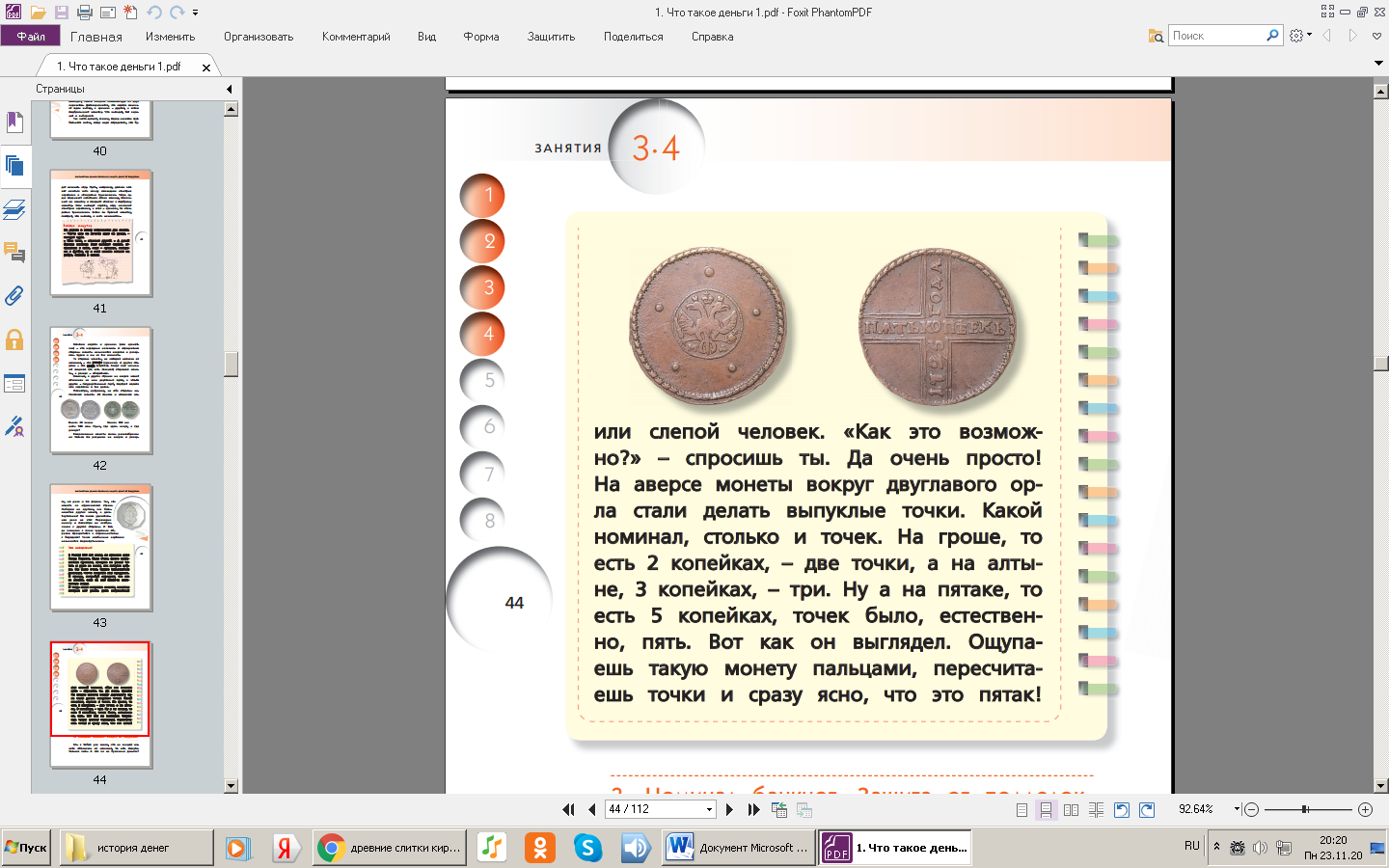The image size is (1389, 868).
Task: Click the zoom in plus button
Action: click(x=1365, y=809)
